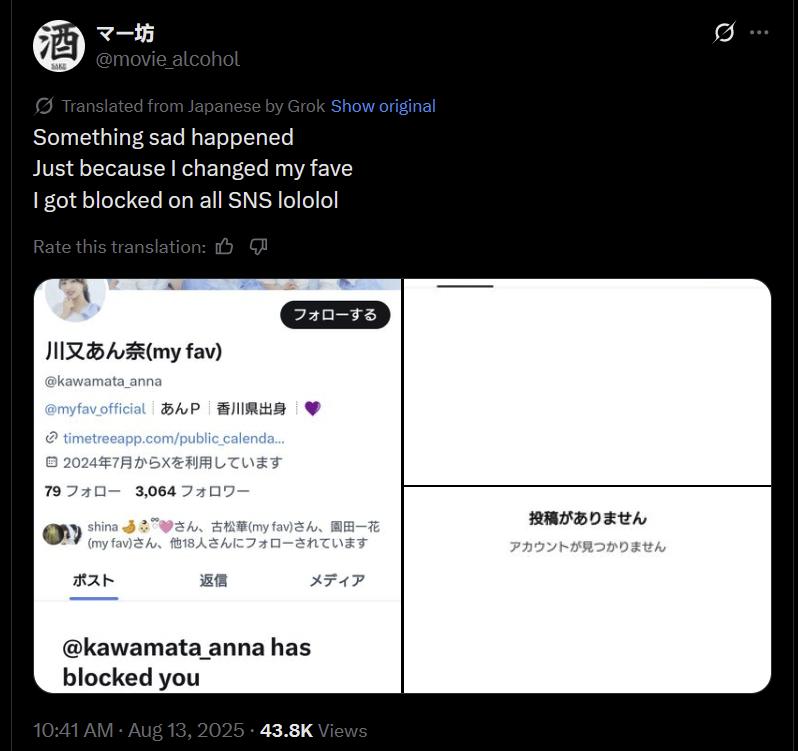Open the timetreeapp.com calendar link
Viewport: 798px width, 751px height.
point(174,438)
